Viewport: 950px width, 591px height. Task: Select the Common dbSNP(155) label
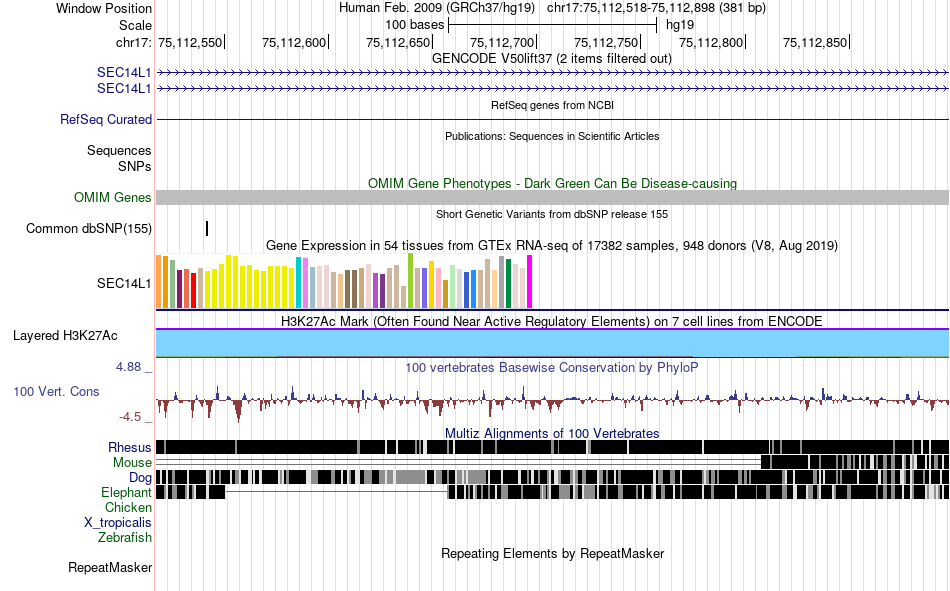(x=89, y=229)
